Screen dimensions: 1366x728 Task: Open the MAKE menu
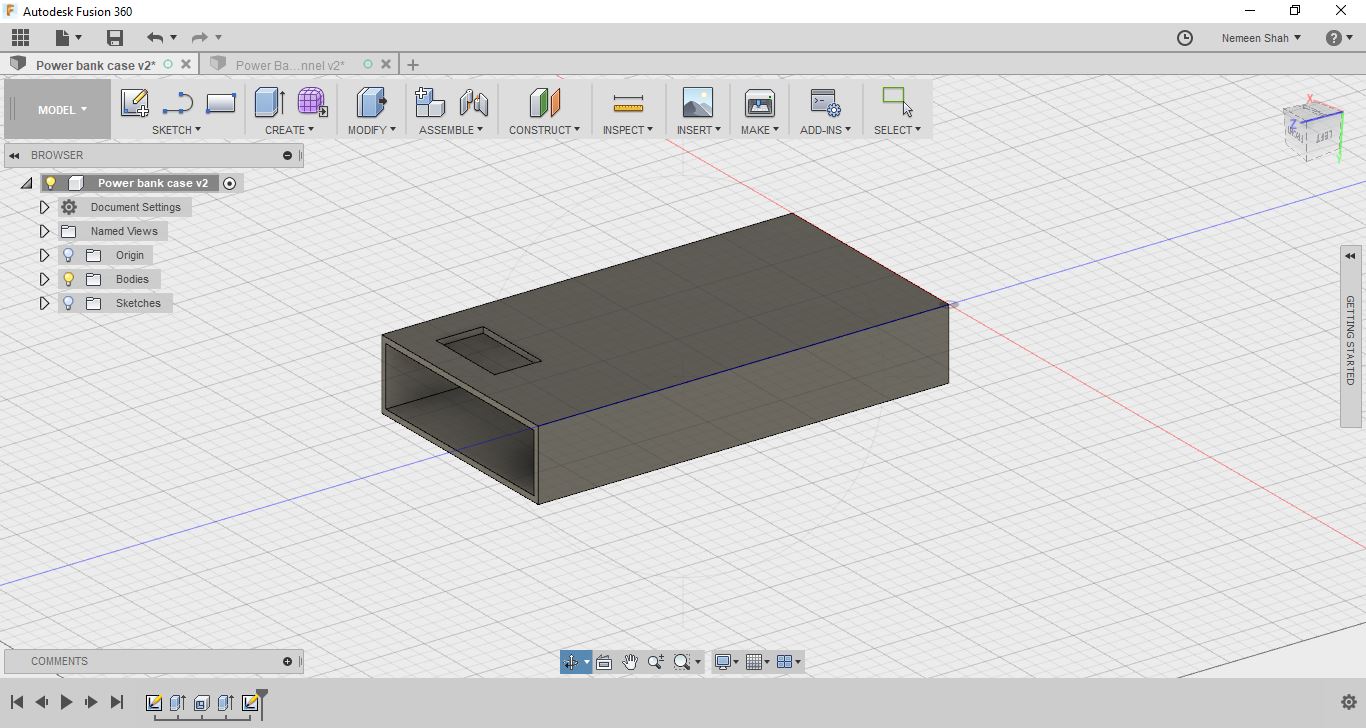pyautogui.click(x=759, y=130)
